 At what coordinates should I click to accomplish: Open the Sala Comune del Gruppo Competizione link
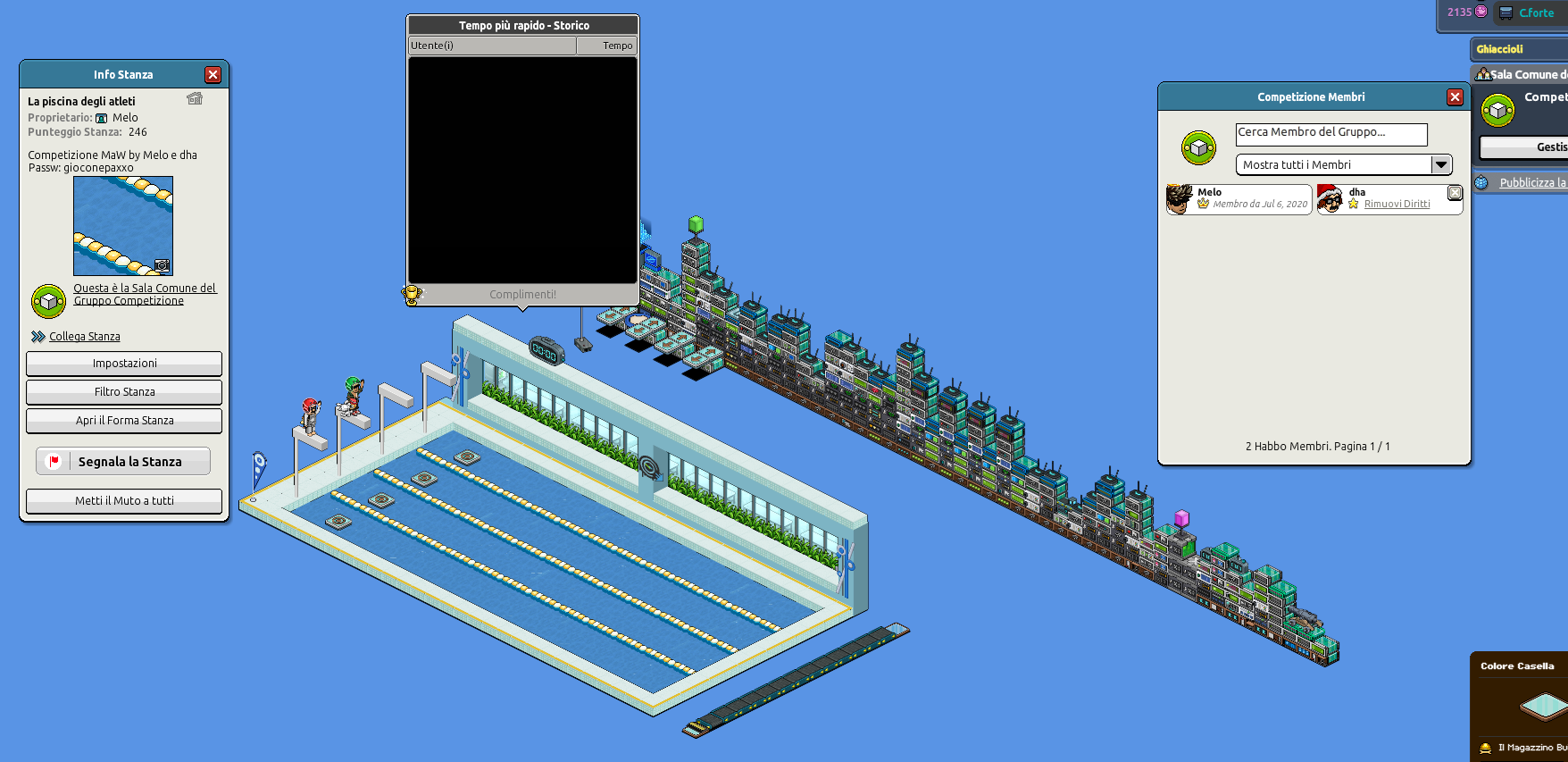[x=145, y=294]
